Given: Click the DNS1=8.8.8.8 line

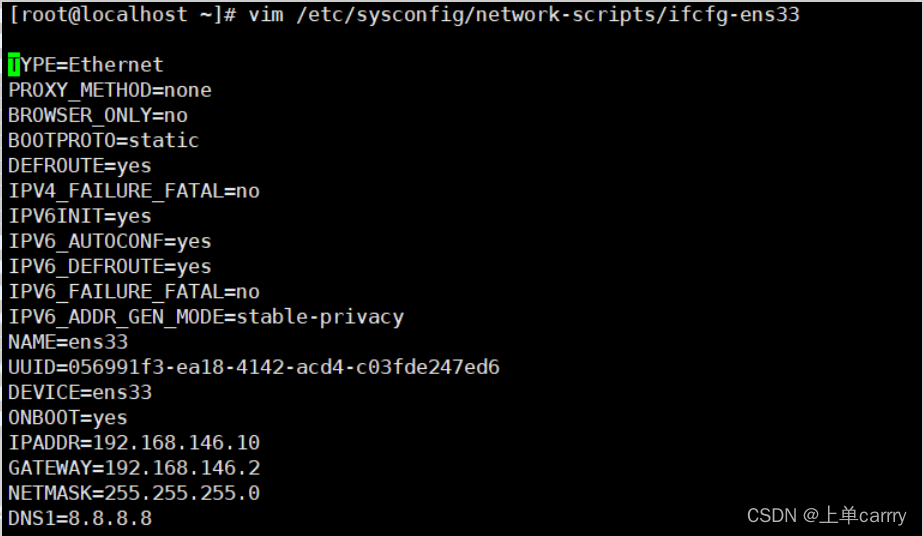Looking at the screenshot, I should coord(80,518).
